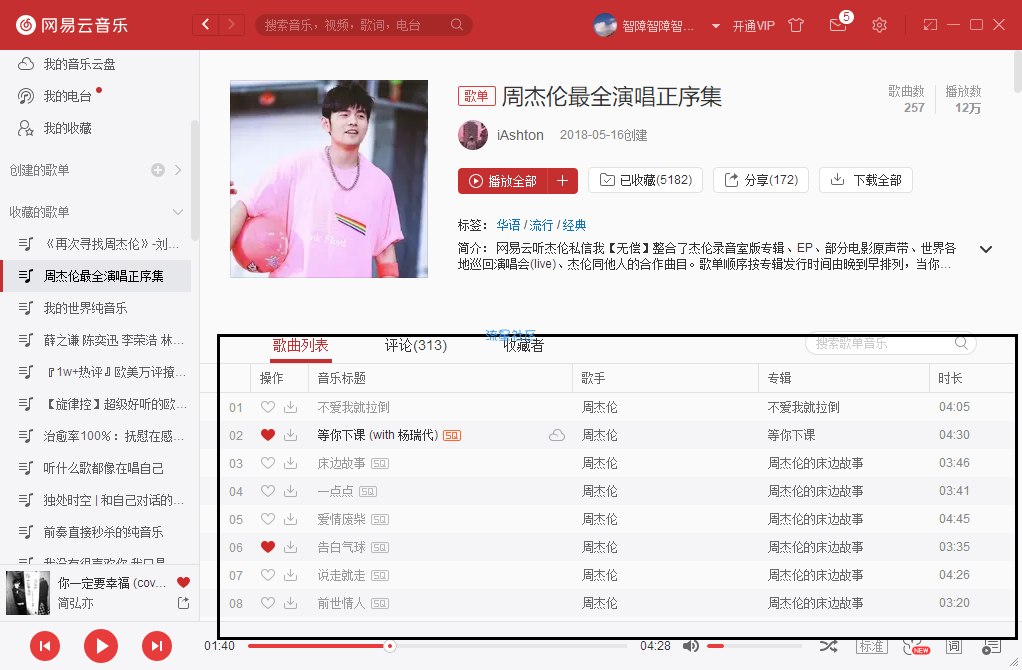This screenshot has width=1022, height=670.
Task: Focus the 搜索歌单音乐 search field
Action: point(890,343)
